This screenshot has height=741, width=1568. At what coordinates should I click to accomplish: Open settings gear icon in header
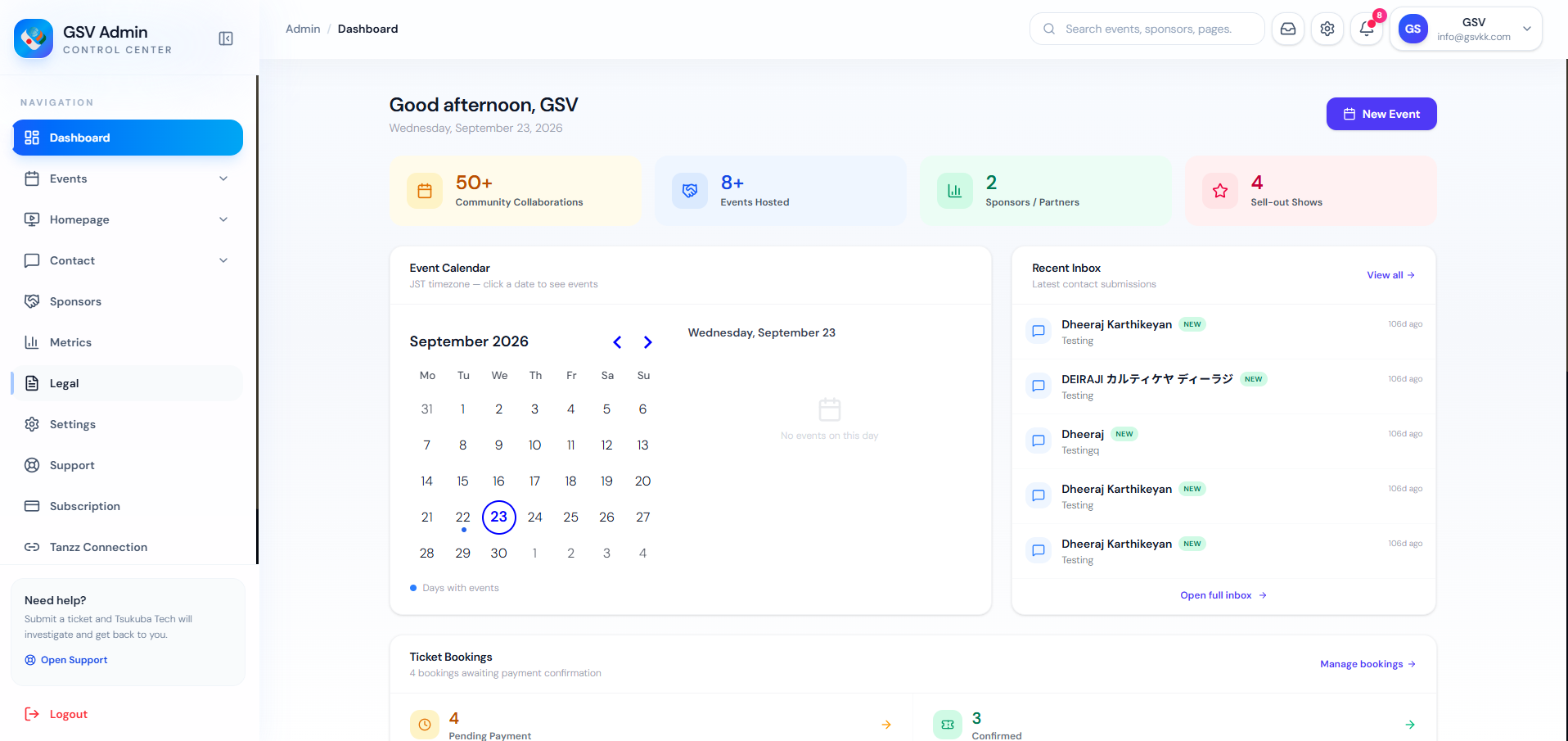(1327, 29)
